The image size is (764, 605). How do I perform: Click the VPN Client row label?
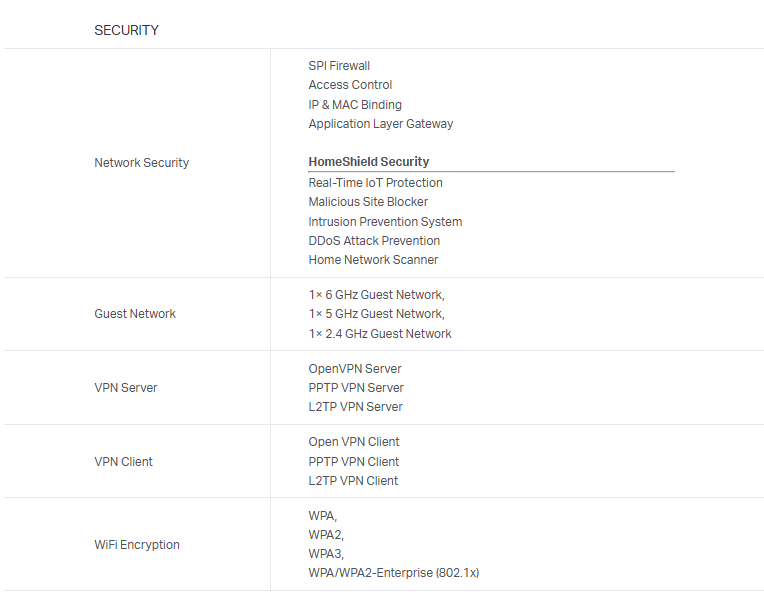click(123, 462)
